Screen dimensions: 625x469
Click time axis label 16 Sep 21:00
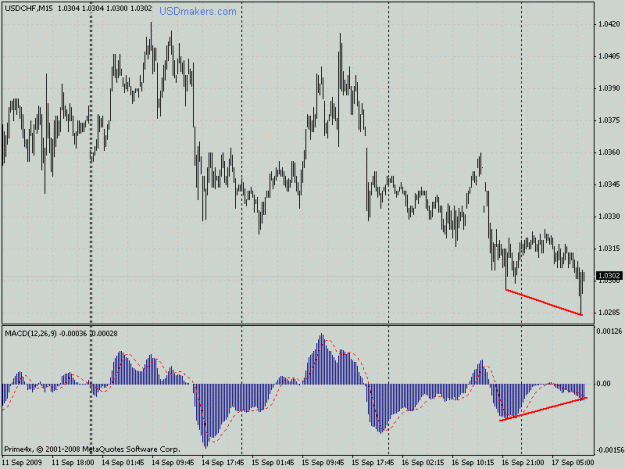tap(523, 463)
